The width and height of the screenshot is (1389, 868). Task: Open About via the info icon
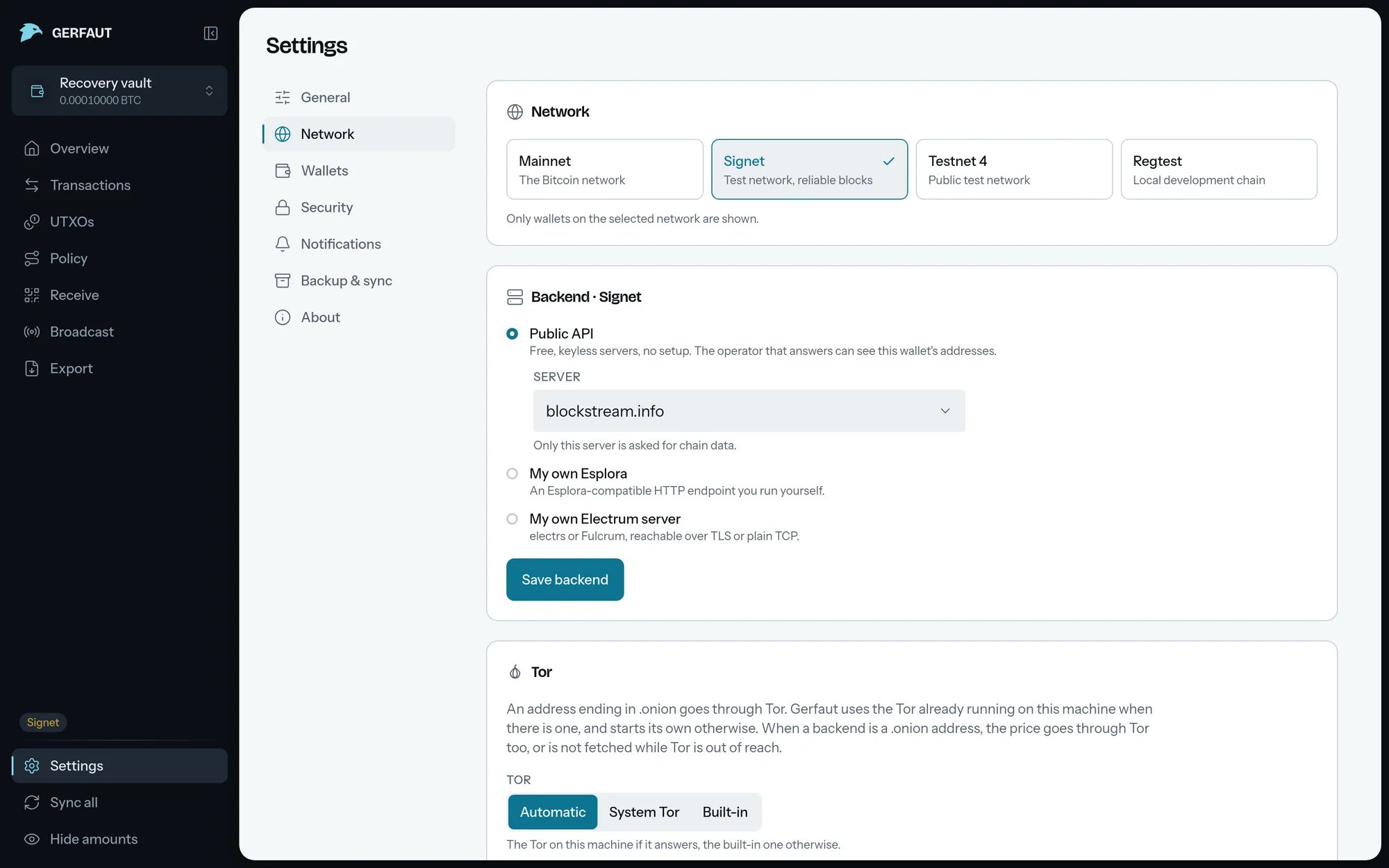(x=283, y=317)
